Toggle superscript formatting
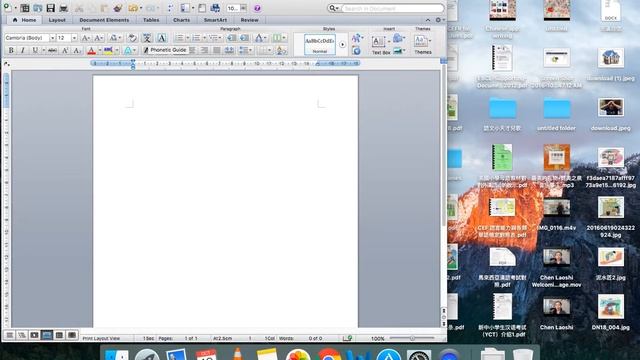 [65, 50]
